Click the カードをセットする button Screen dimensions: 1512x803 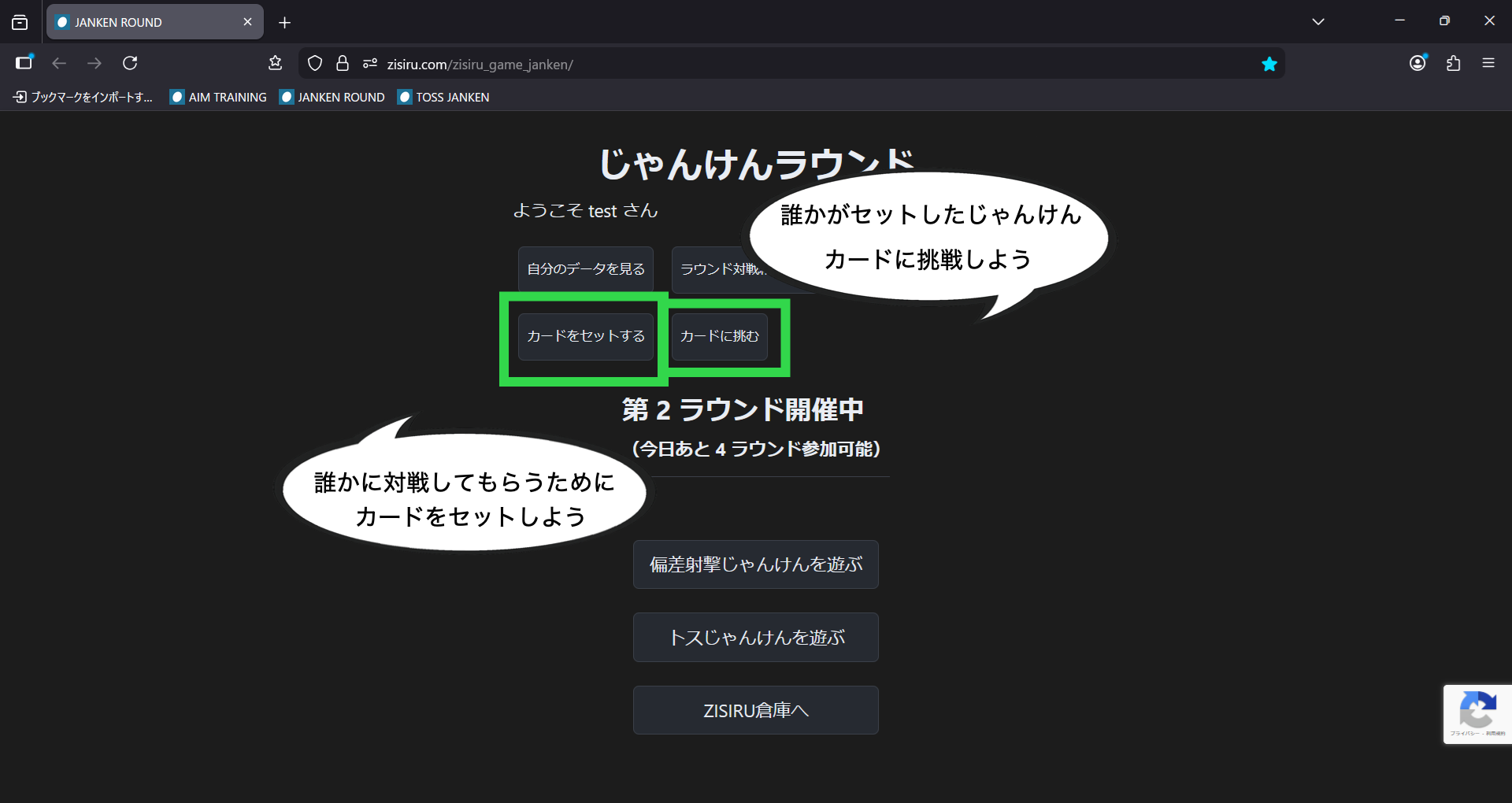point(585,336)
